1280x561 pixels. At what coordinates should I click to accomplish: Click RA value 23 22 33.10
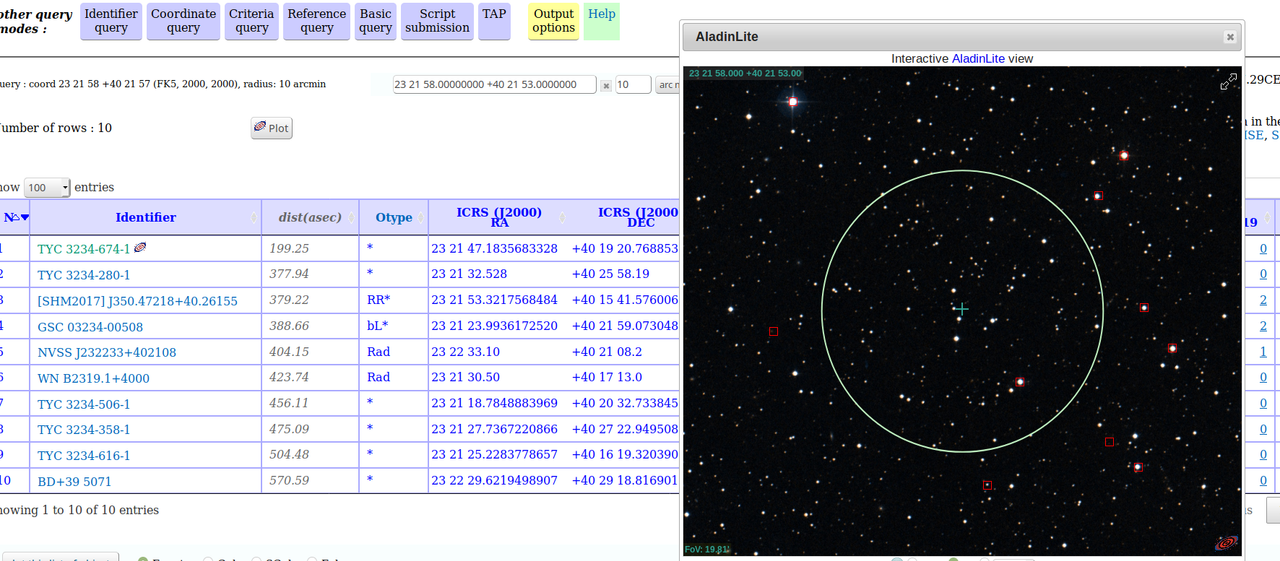(465, 352)
